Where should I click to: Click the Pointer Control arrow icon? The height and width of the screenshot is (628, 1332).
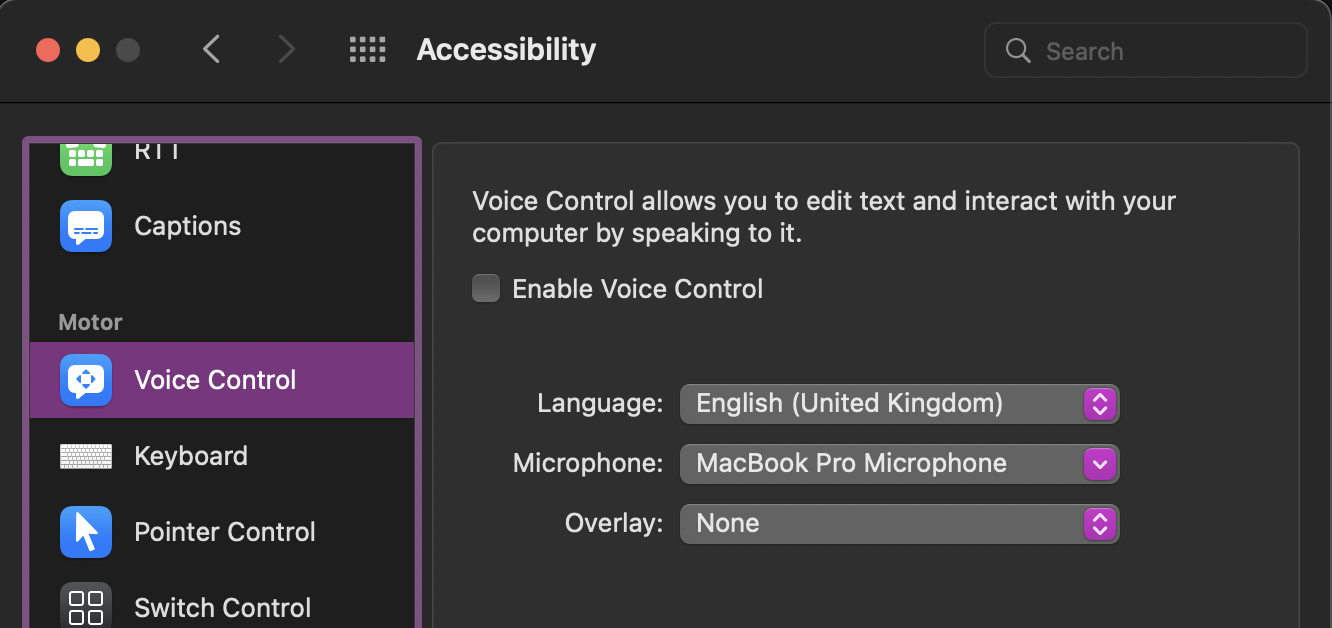[x=86, y=532]
